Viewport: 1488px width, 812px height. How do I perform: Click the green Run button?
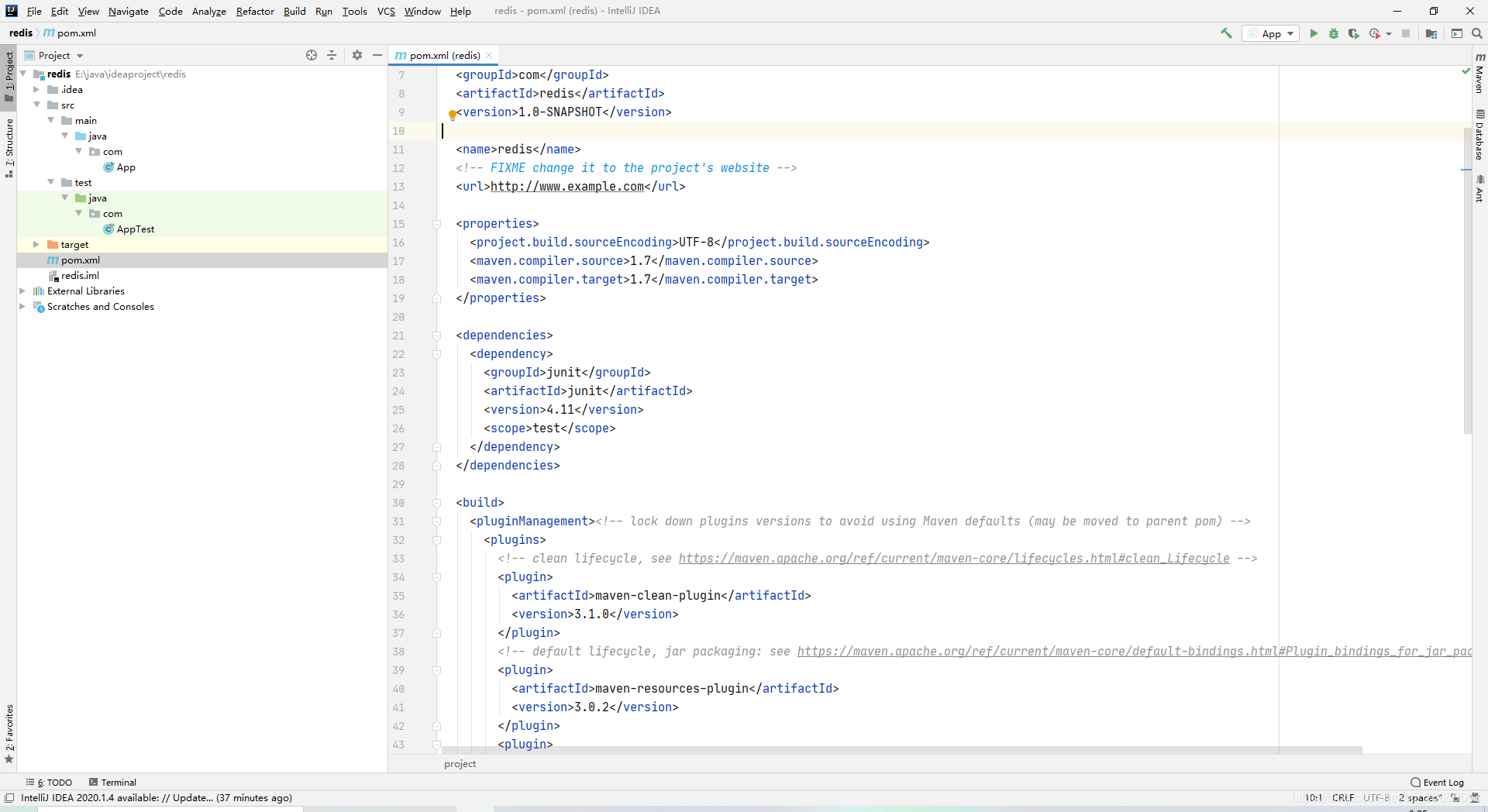point(1314,33)
